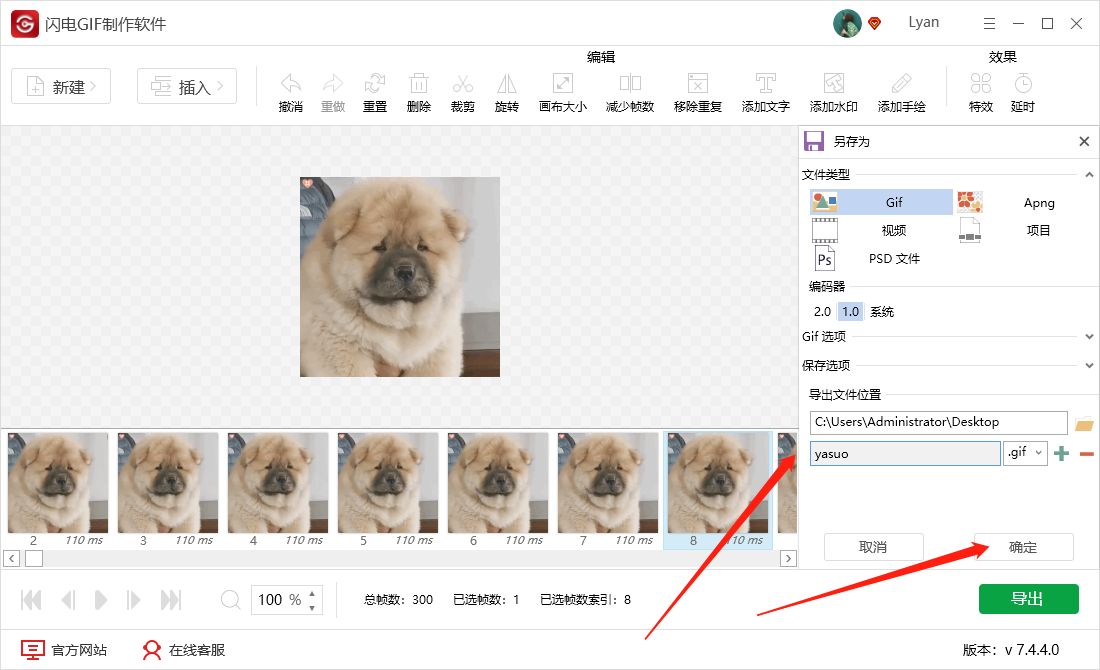Click the zoom percentage up stepper
Viewport: 1100px width, 670px height.
point(310,594)
